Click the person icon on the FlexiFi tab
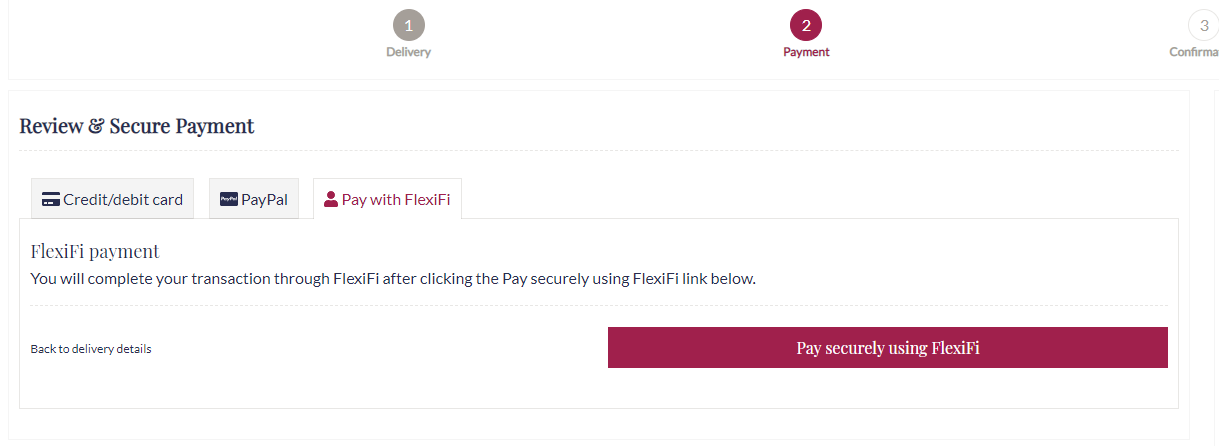This screenshot has width=1219, height=446. point(331,199)
